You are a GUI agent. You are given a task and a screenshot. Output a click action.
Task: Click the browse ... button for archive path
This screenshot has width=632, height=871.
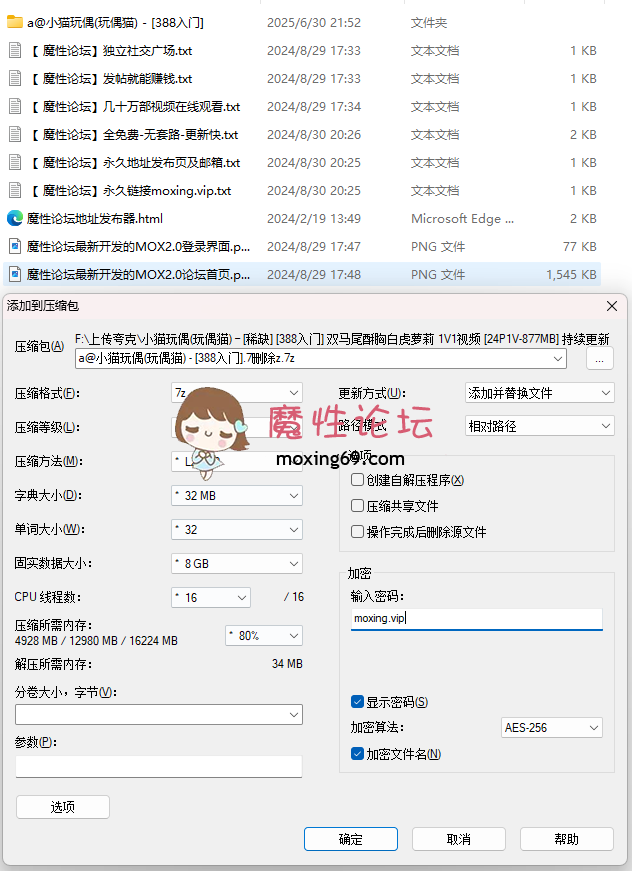(x=600, y=359)
